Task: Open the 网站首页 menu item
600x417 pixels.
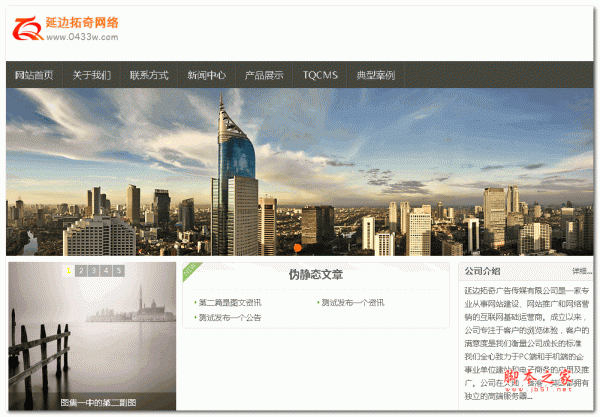Action: coord(34,75)
